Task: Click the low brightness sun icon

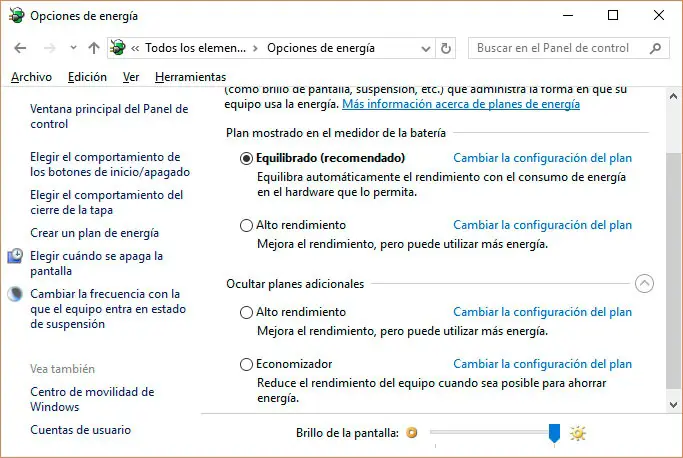Action: [x=411, y=433]
